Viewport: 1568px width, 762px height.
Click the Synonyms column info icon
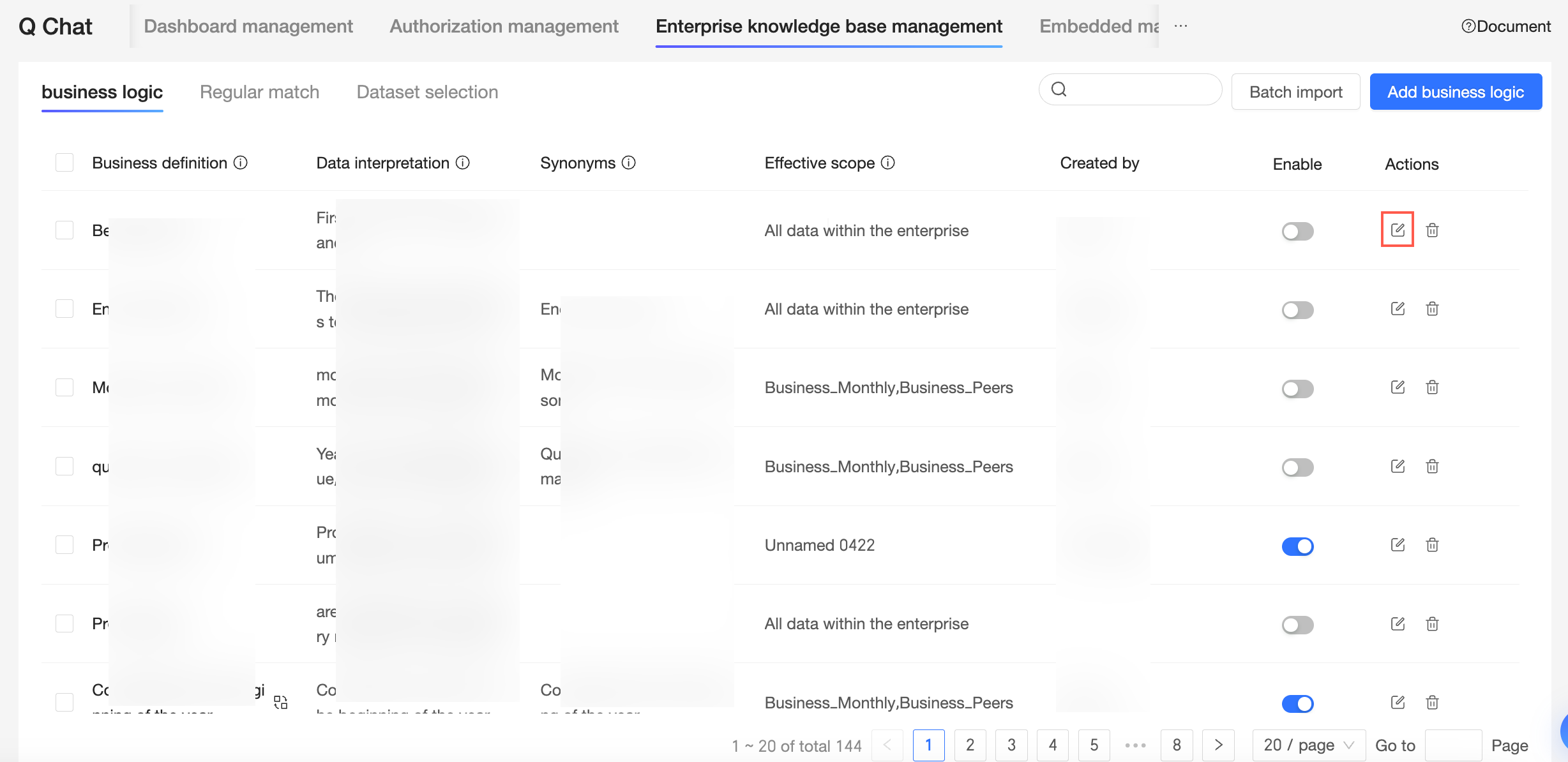pos(629,163)
